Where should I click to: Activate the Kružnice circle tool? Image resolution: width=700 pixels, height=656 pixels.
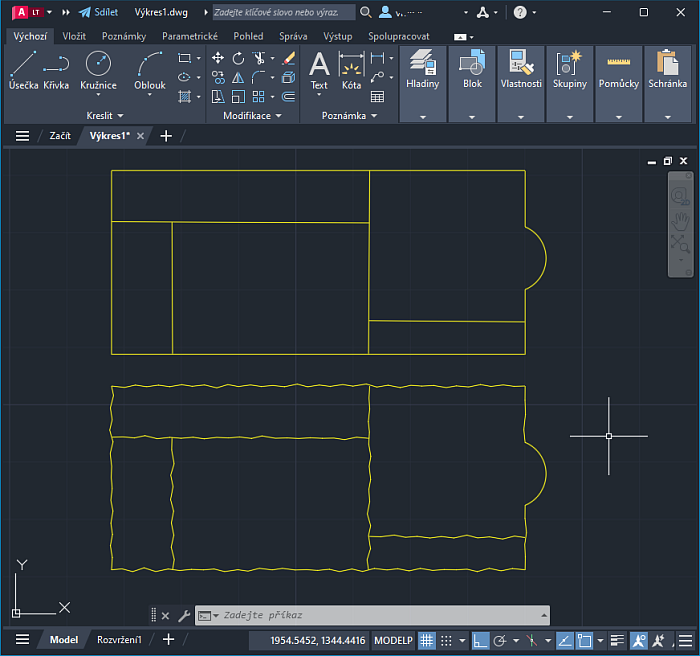point(98,70)
